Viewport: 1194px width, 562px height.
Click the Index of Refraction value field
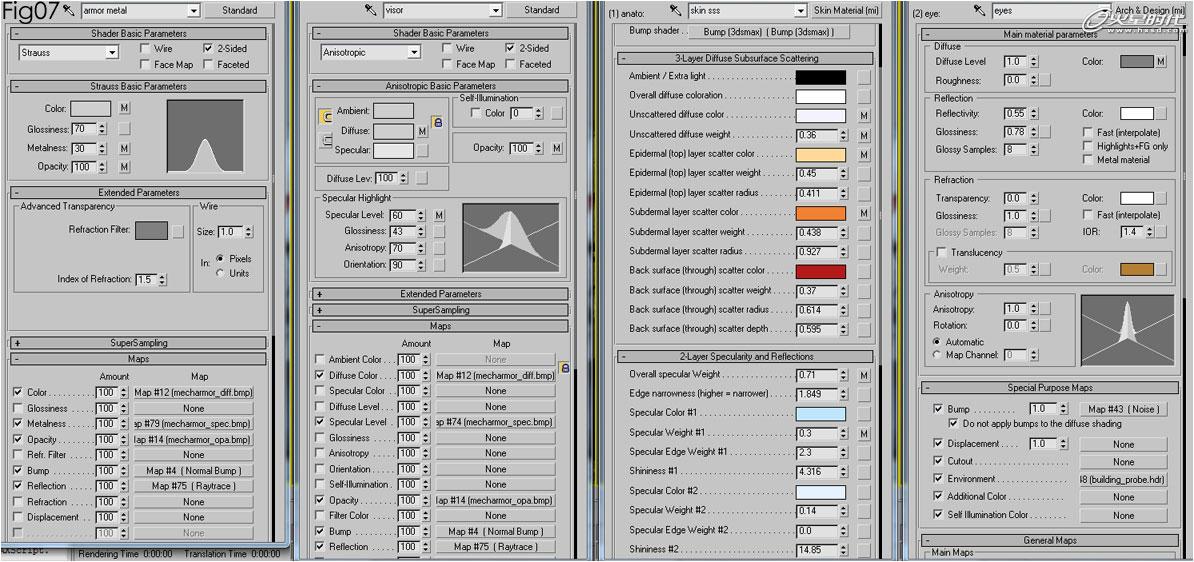pos(145,279)
